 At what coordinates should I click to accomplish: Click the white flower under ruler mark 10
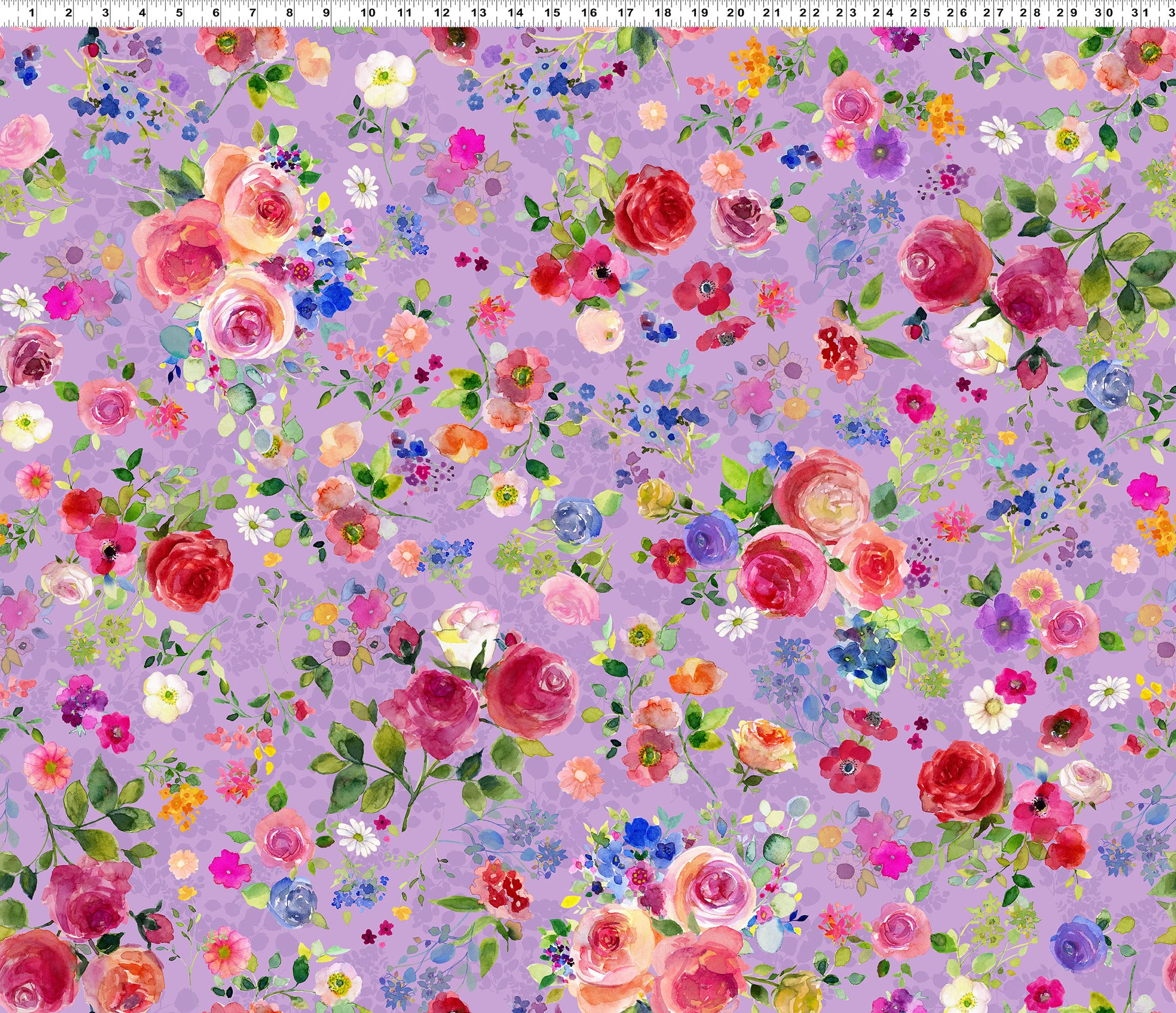point(384,79)
